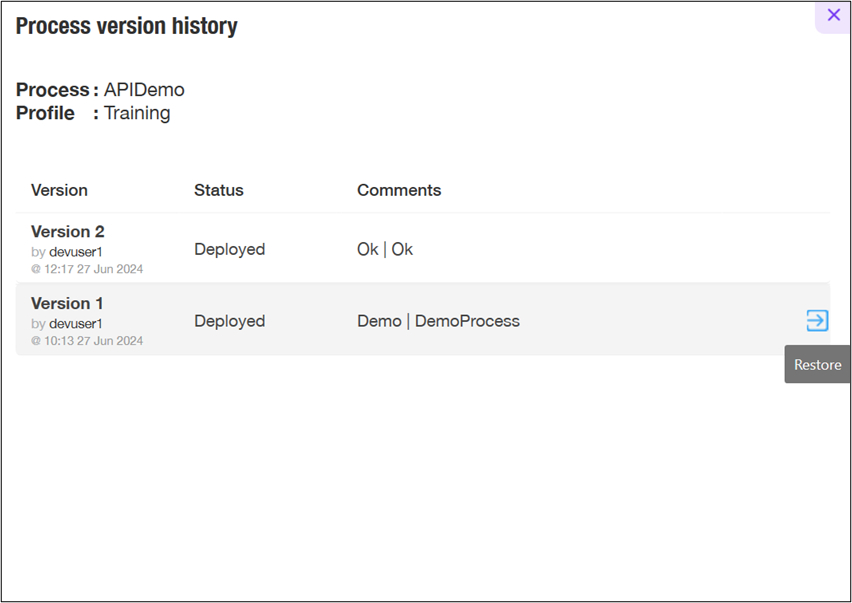Click the 'Ok | Ok' comment
Viewport: 852px width, 603px height.
click(385, 249)
